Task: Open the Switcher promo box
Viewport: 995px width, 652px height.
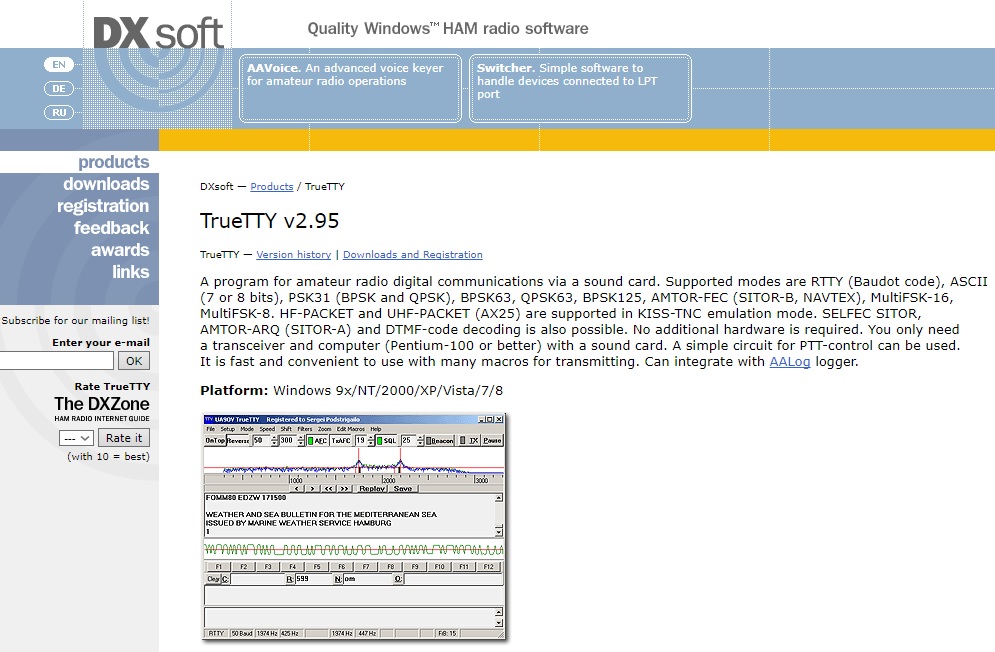Action: click(x=579, y=88)
